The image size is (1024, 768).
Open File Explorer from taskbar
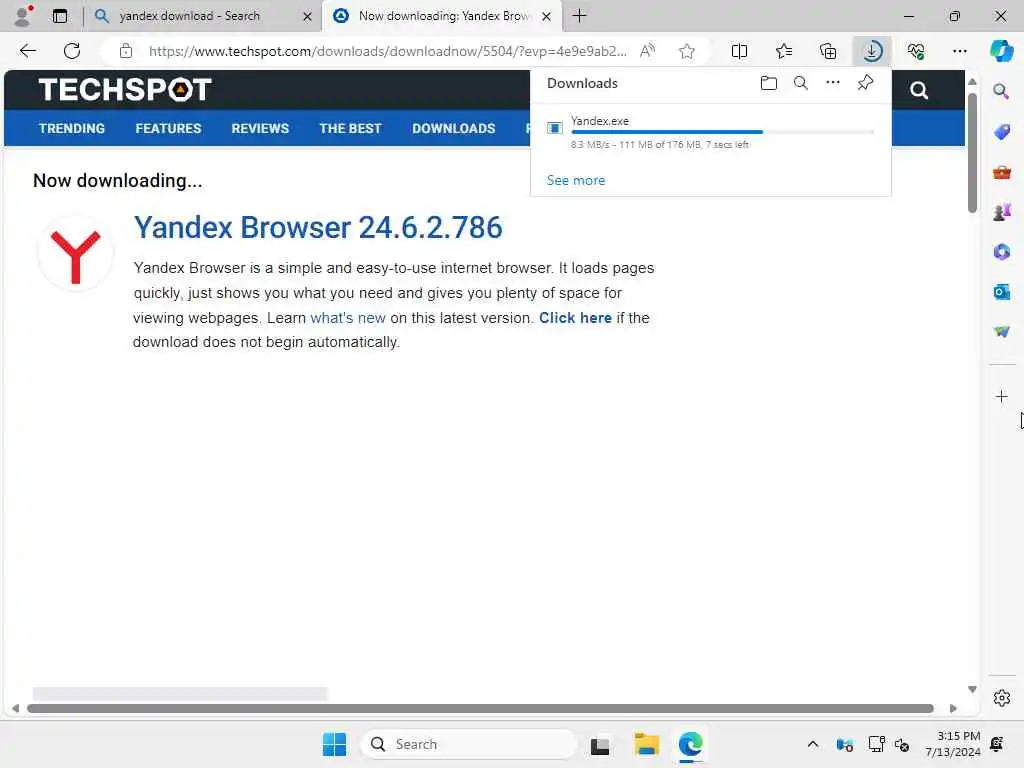pyautogui.click(x=647, y=744)
